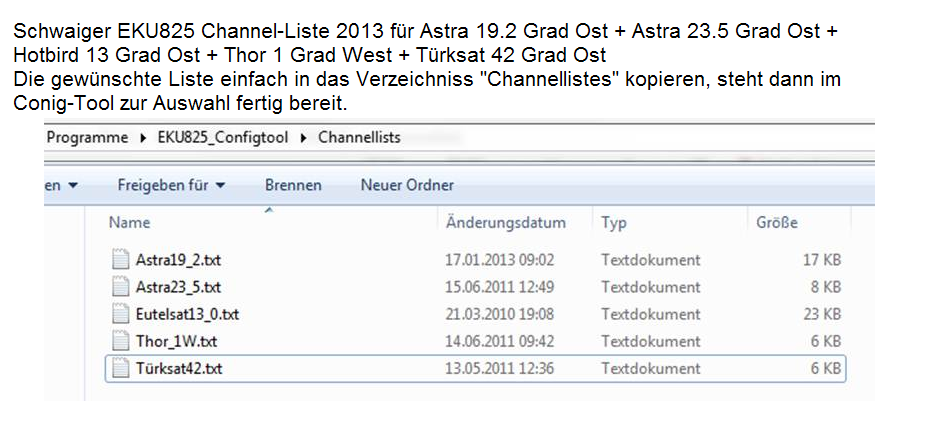
Task: Sort by Änderungsdatum column header
Action: point(505,223)
